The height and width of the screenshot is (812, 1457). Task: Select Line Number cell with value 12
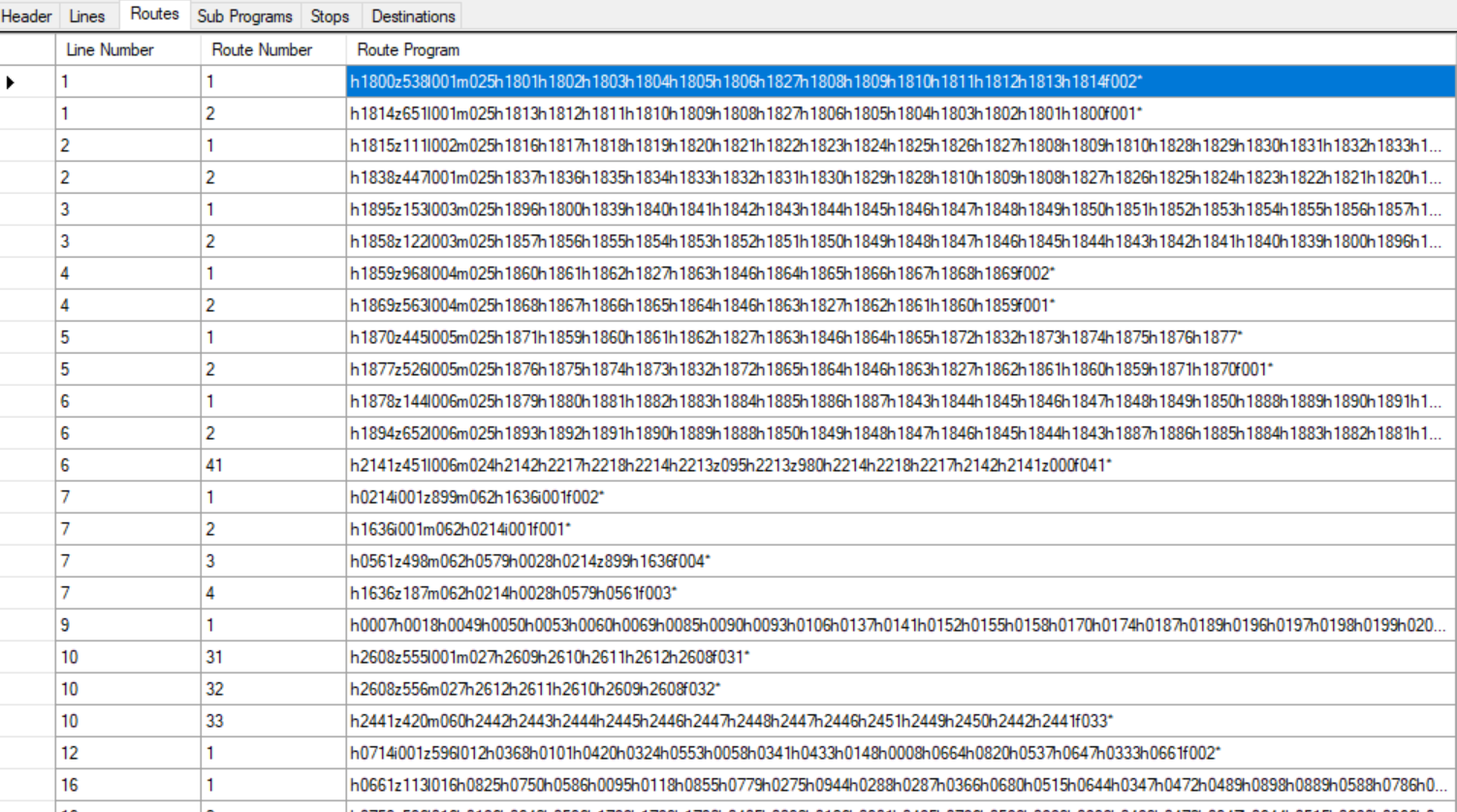128,753
